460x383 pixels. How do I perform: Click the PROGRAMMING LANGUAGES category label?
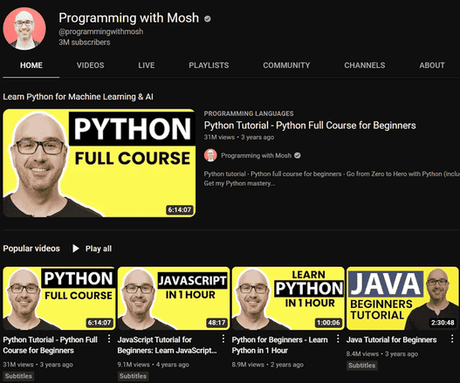[x=249, y=113]
